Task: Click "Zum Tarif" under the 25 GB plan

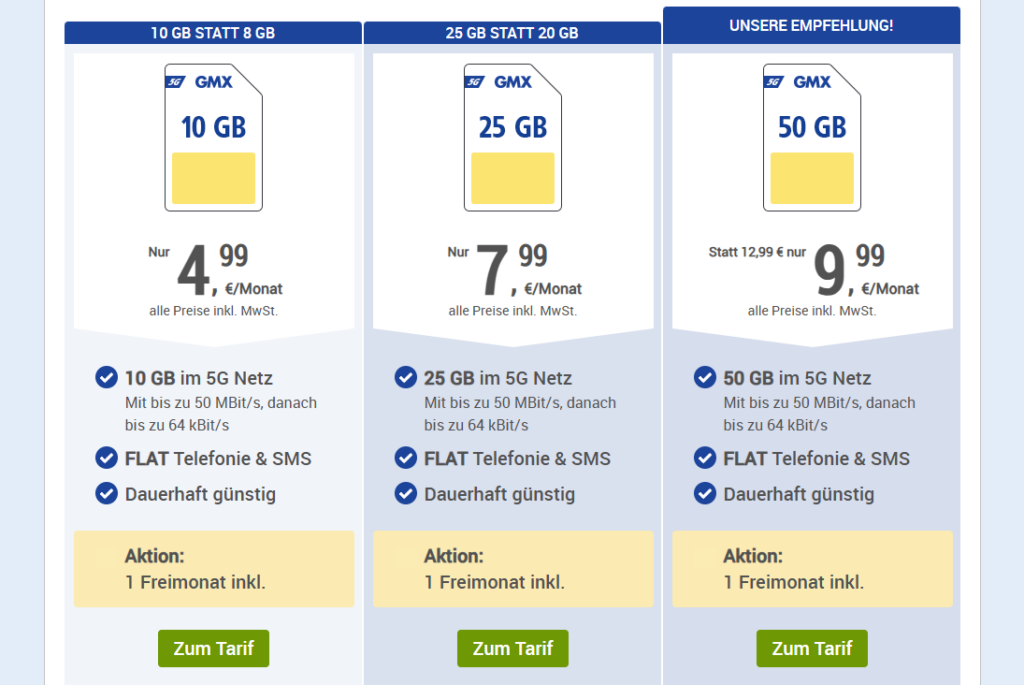Action: [x=512, y=648]
